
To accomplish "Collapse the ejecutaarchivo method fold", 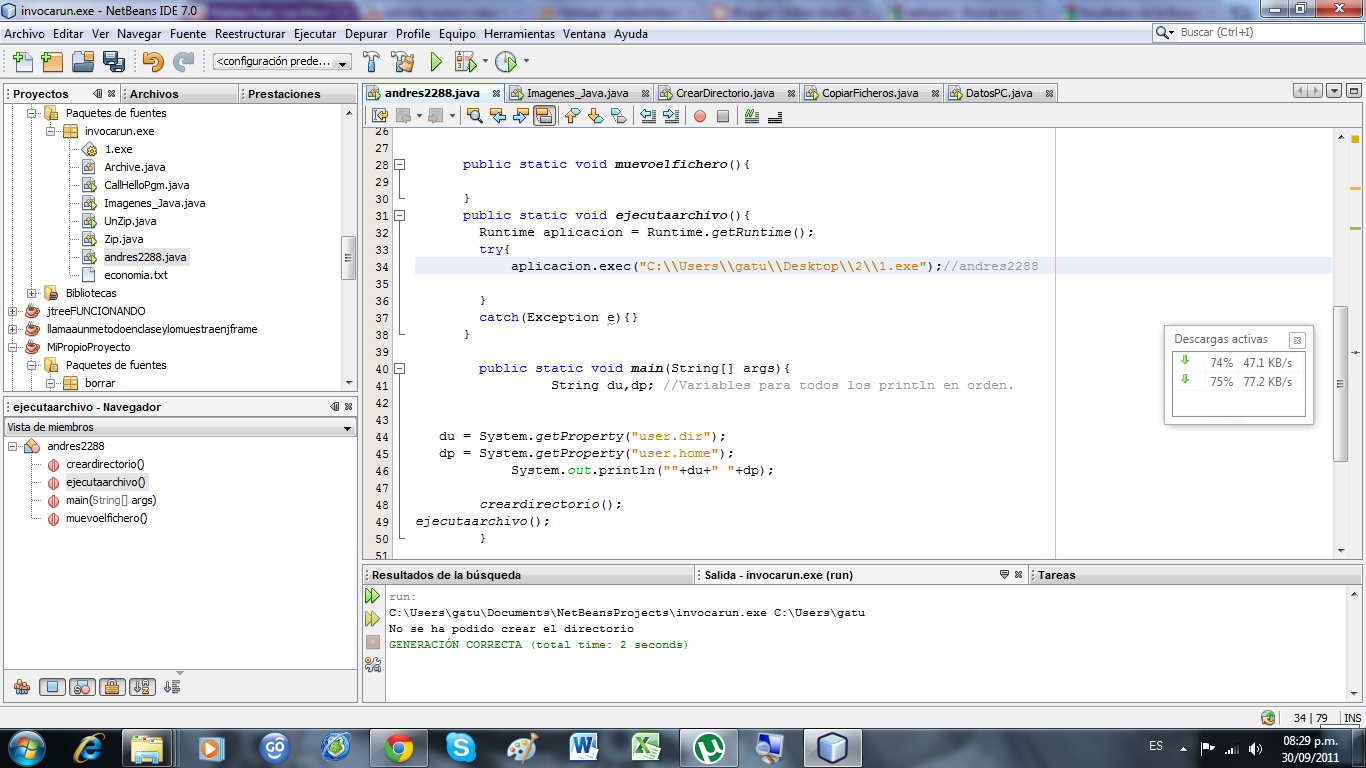I will coord(400,215).
